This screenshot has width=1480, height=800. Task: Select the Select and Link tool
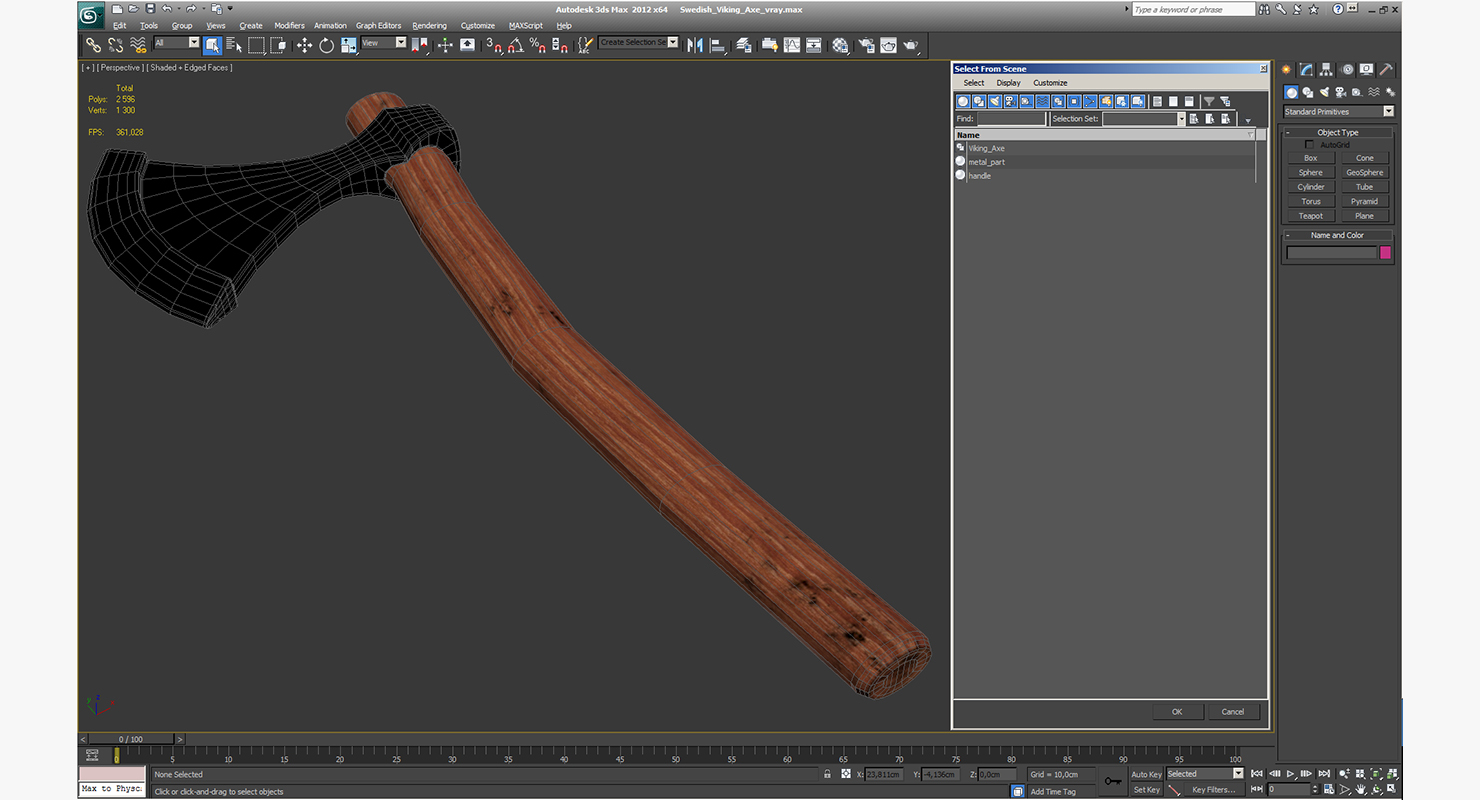point(93,45)
